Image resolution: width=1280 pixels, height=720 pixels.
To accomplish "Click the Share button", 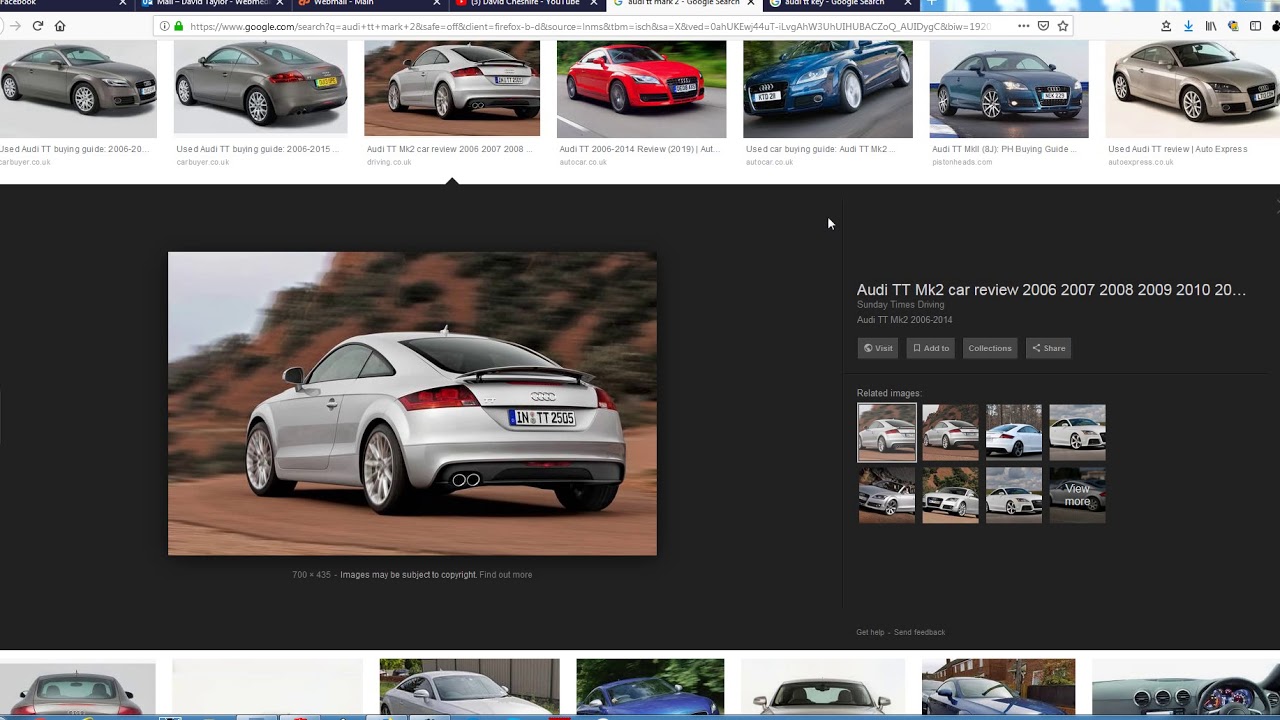I will (x=1049, y=348).
